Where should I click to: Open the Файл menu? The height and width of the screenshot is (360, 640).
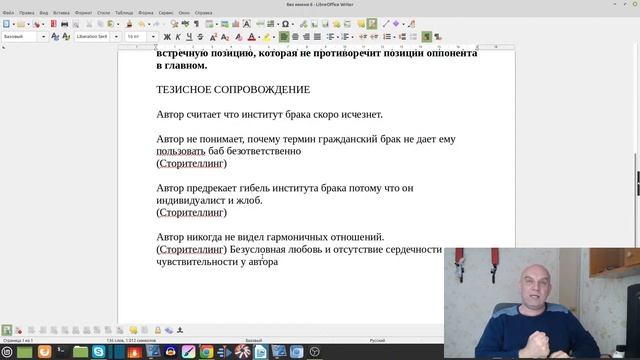8,13
